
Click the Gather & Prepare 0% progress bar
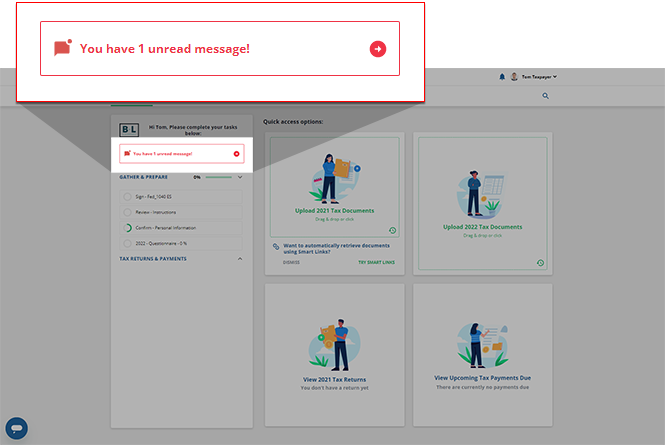point(218,177)
